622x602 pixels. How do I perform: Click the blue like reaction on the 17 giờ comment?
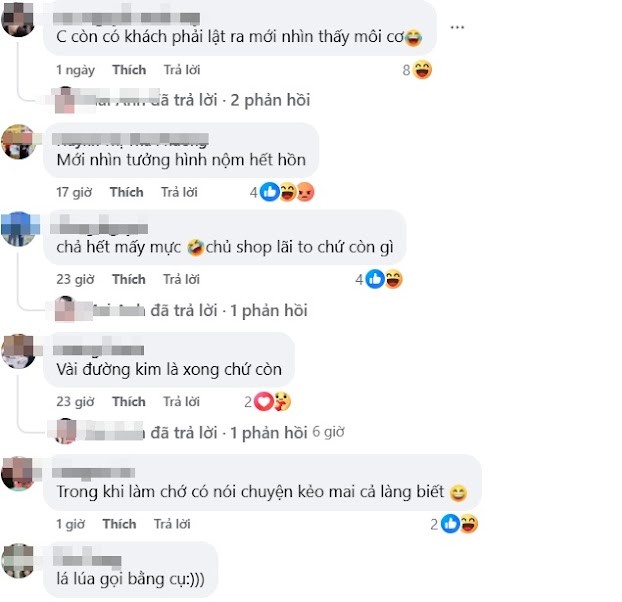click(x=270, y=192)
